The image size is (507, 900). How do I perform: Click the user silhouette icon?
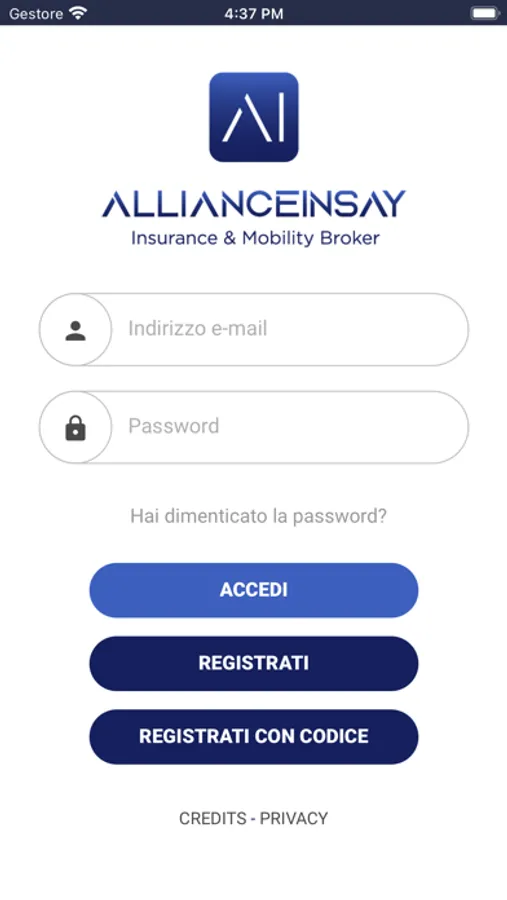(75, 331)
